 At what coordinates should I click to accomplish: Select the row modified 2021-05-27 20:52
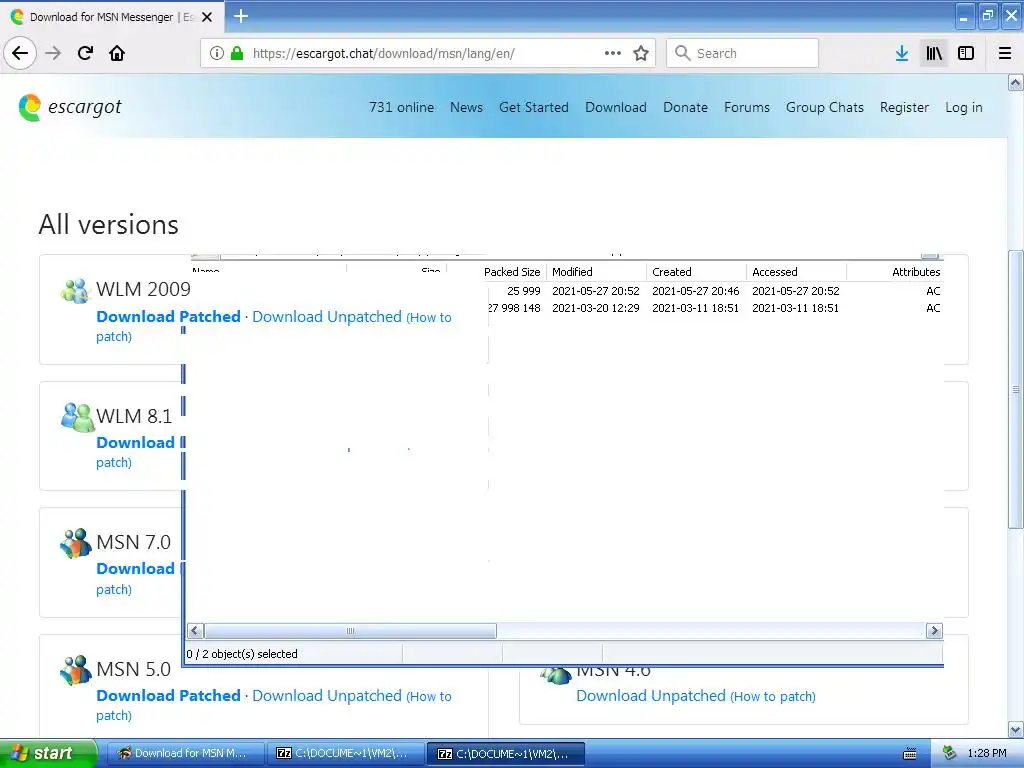714,291
